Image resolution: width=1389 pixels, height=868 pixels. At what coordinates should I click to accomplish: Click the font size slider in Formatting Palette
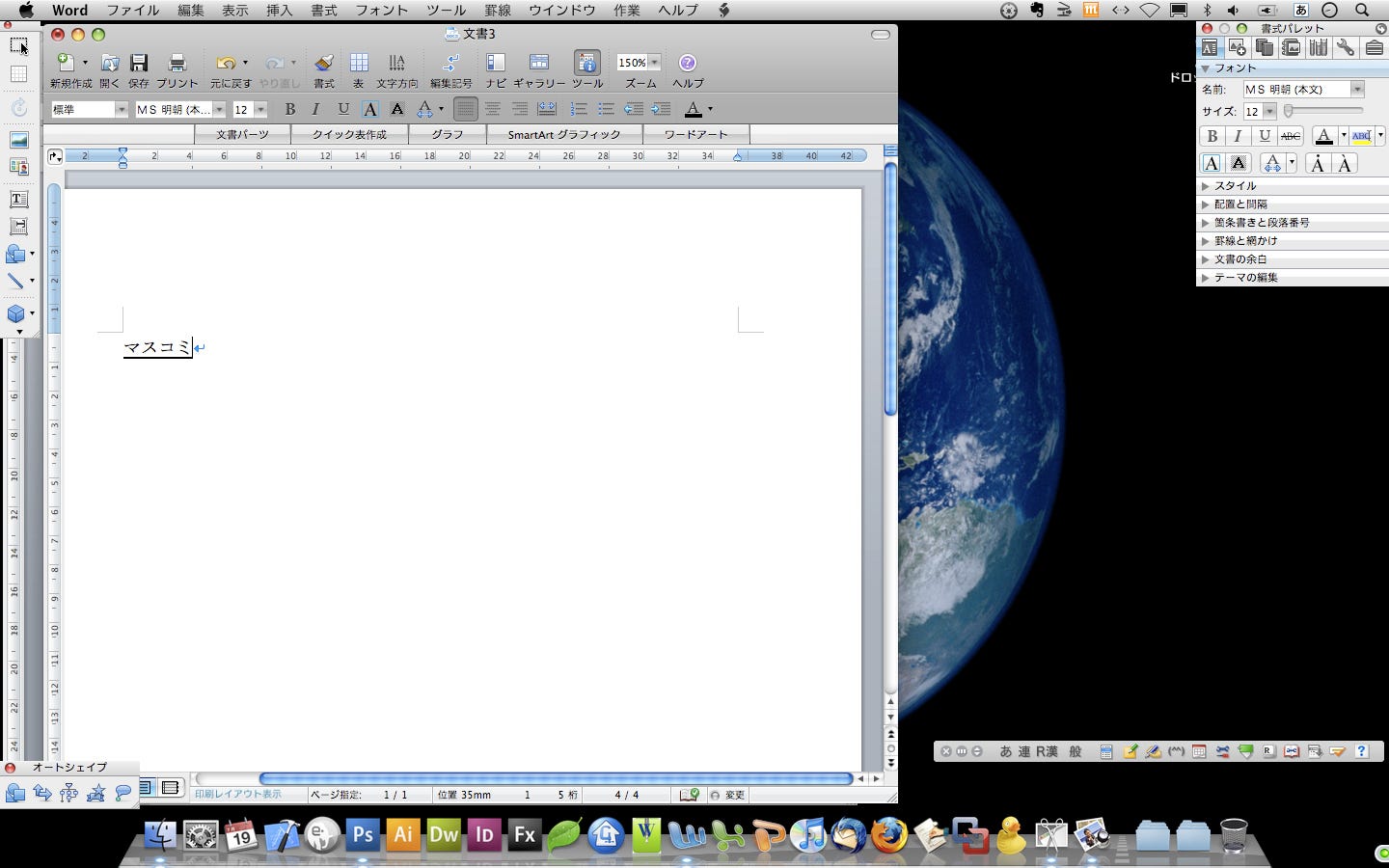point(1323,111)
